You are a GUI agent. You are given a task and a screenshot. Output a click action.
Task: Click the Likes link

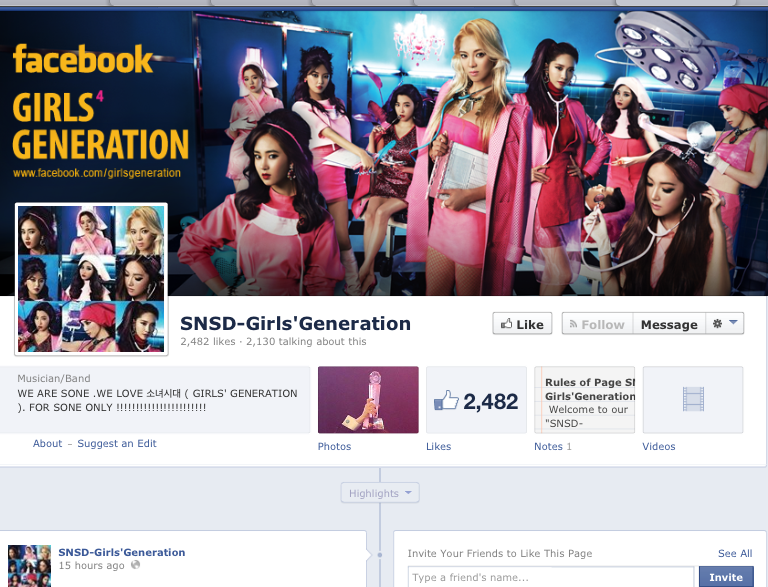[438, 446]
